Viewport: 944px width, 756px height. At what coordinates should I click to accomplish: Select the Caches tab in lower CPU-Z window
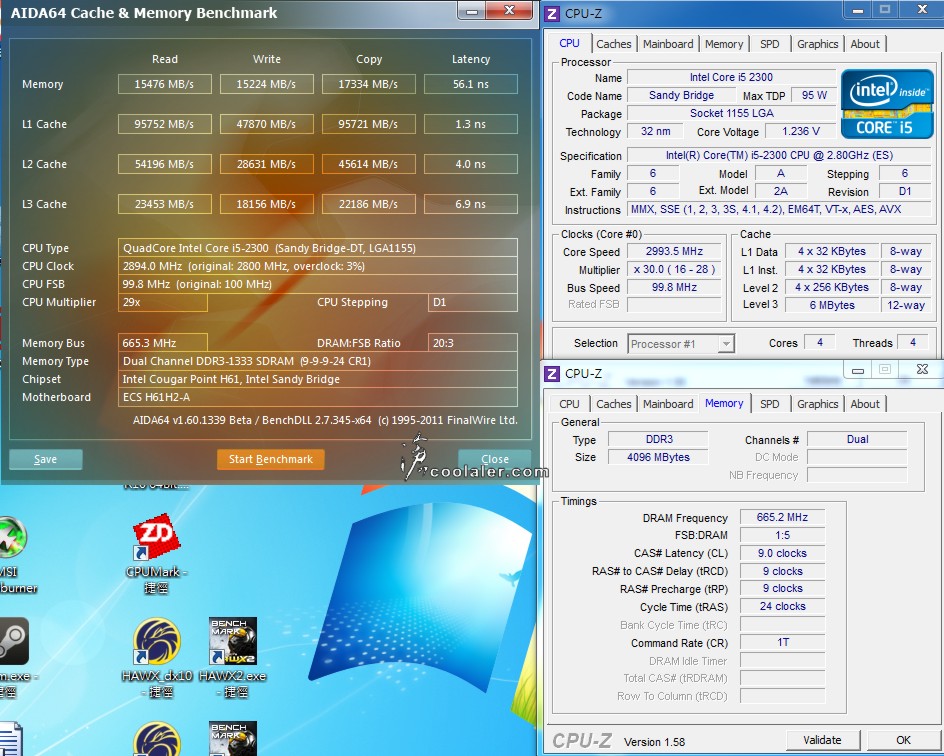pyautogui.click(x=613, y=404)
